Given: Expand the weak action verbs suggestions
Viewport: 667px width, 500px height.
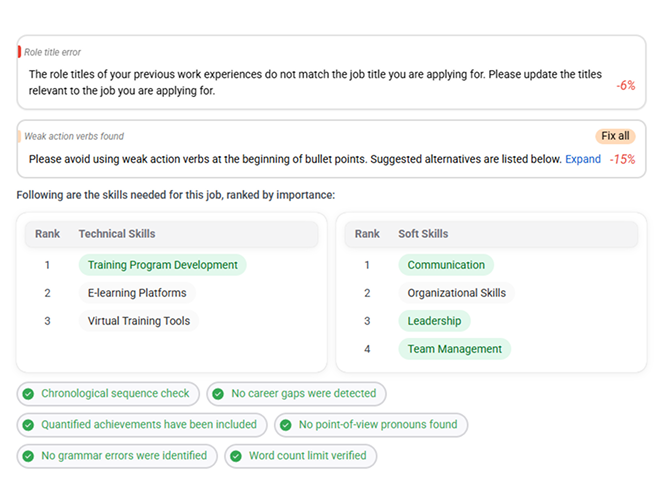Looking at the screenshot, I should pos(583,159).
